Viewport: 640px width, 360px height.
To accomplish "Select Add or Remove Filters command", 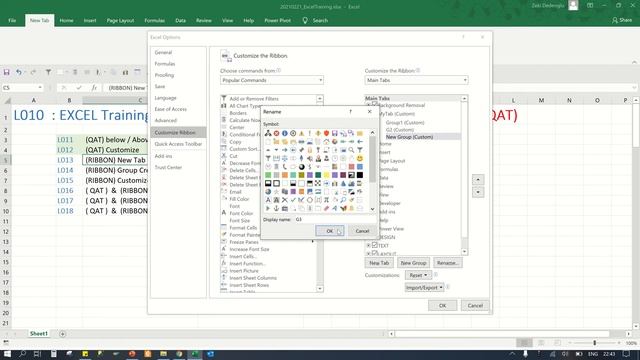I will coord(254,98).
